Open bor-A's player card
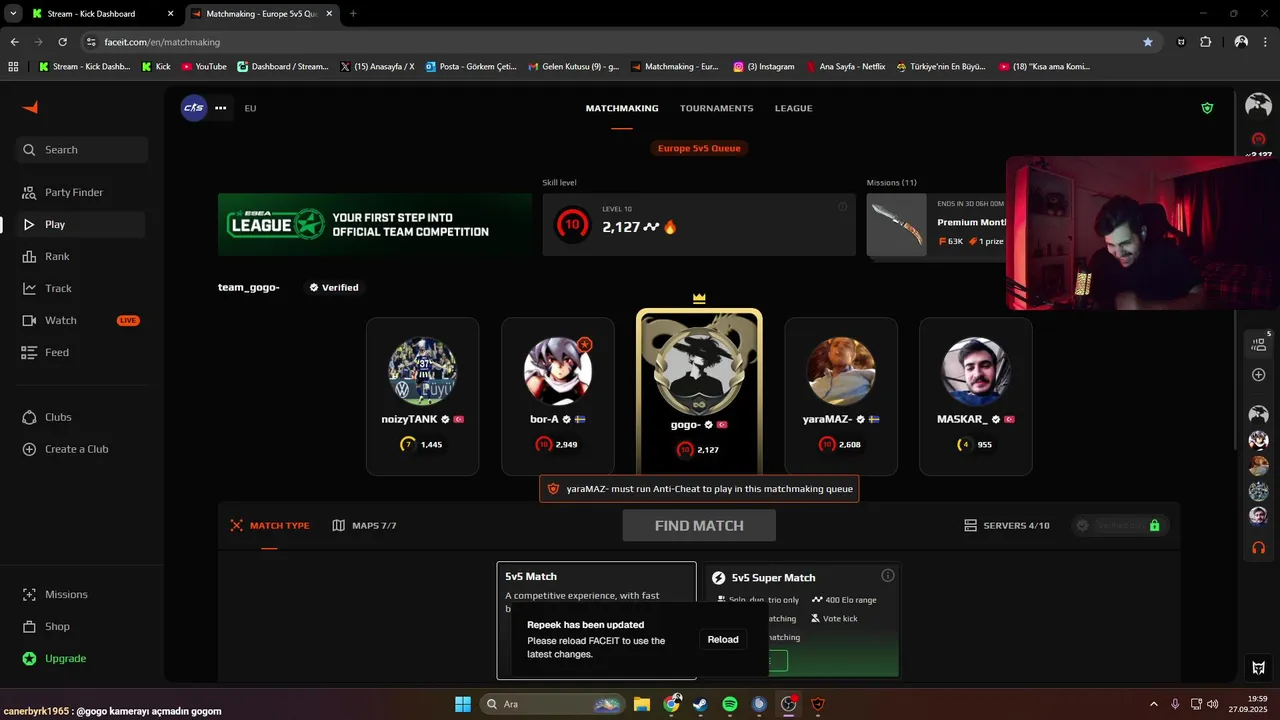Image resolution: width=1280 pixels, height=720 pixels. click(558, 396)
